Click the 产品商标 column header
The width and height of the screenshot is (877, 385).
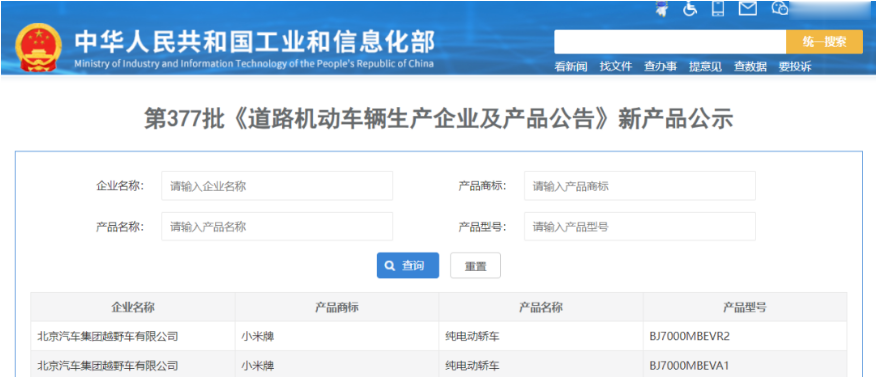click(x=337, y=307)
